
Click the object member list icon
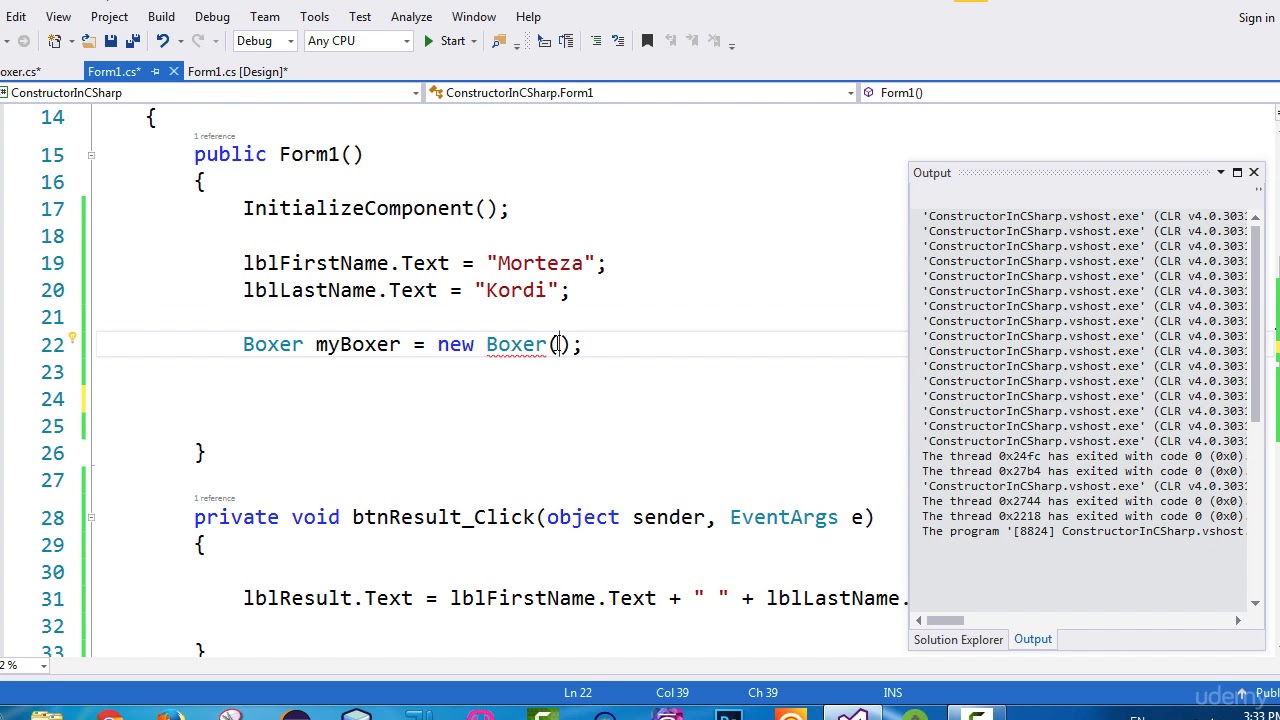tap(544, 41)
